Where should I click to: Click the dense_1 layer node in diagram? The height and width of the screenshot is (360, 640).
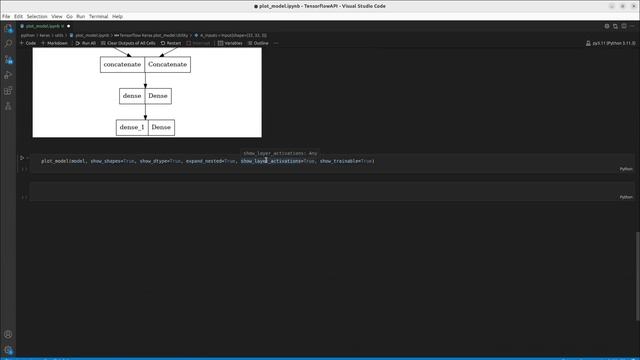145,127
